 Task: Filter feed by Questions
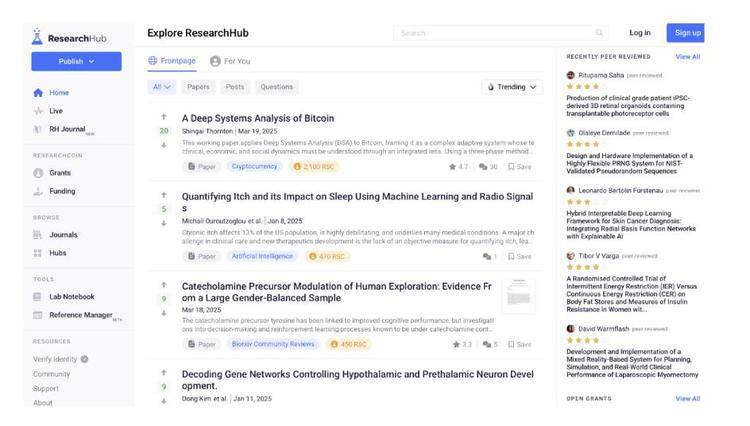pyautogui.click(x=276, y=87)
